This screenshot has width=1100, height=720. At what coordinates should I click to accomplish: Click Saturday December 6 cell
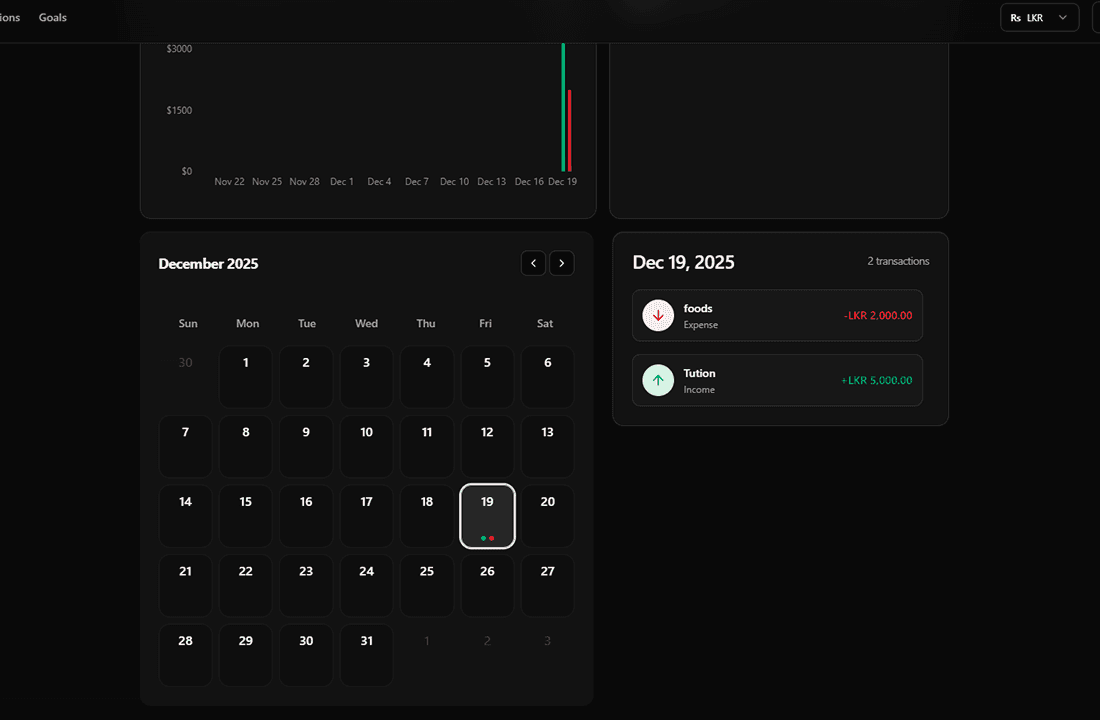click(547, 377)
